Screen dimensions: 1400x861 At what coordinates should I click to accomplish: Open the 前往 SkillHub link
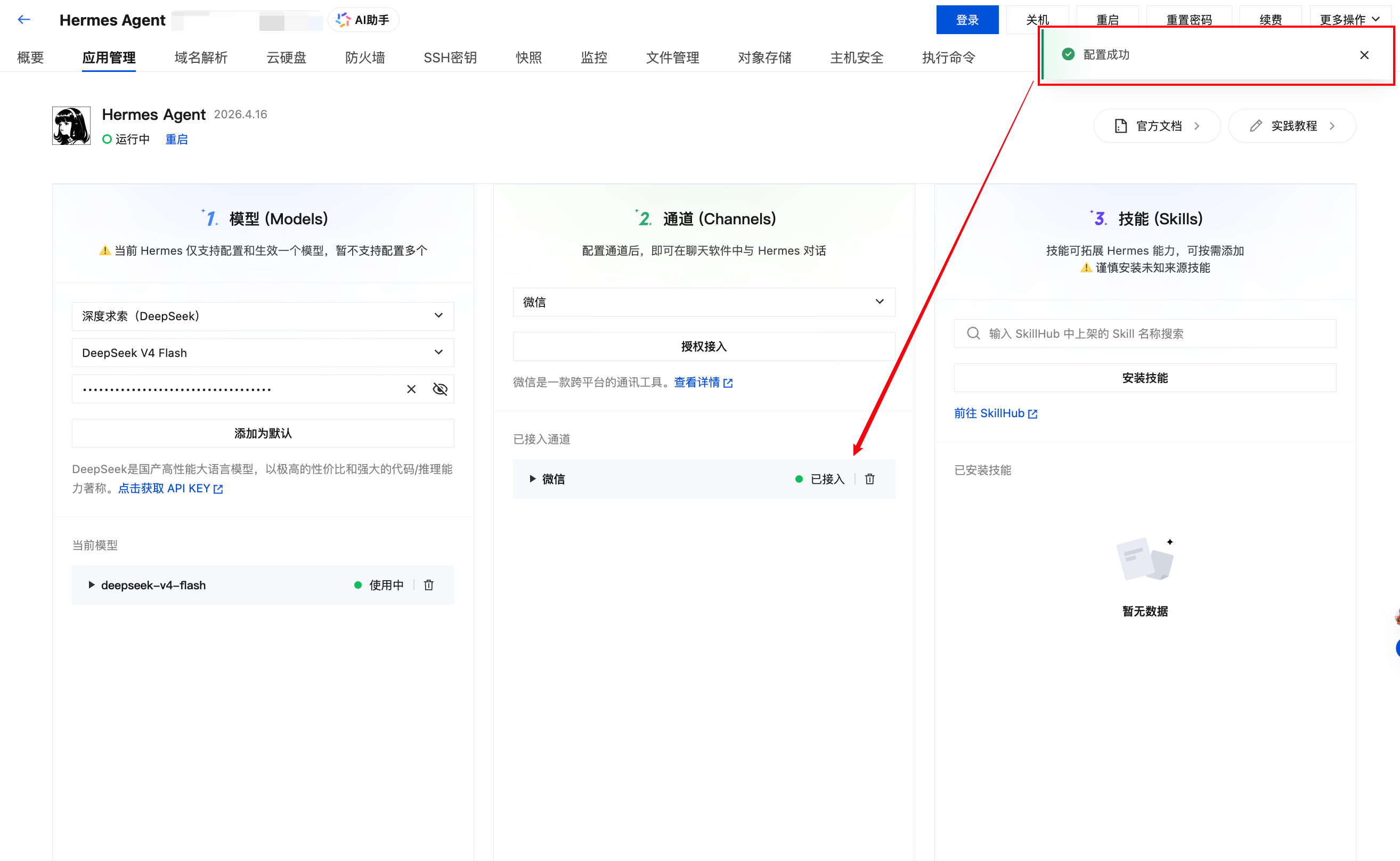coord(996,413)
